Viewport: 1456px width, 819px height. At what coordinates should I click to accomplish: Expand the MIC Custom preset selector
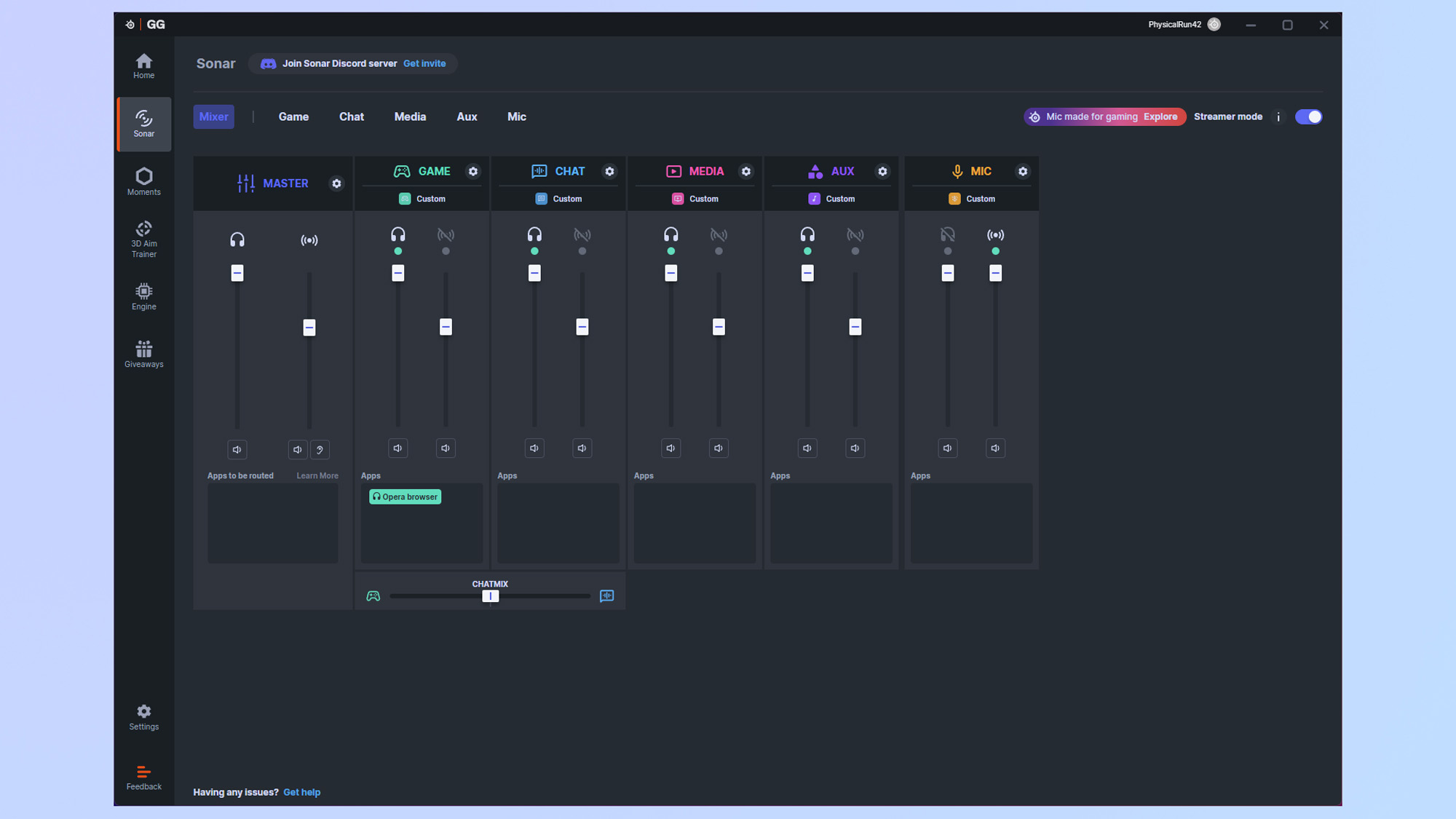pos(972,199)
